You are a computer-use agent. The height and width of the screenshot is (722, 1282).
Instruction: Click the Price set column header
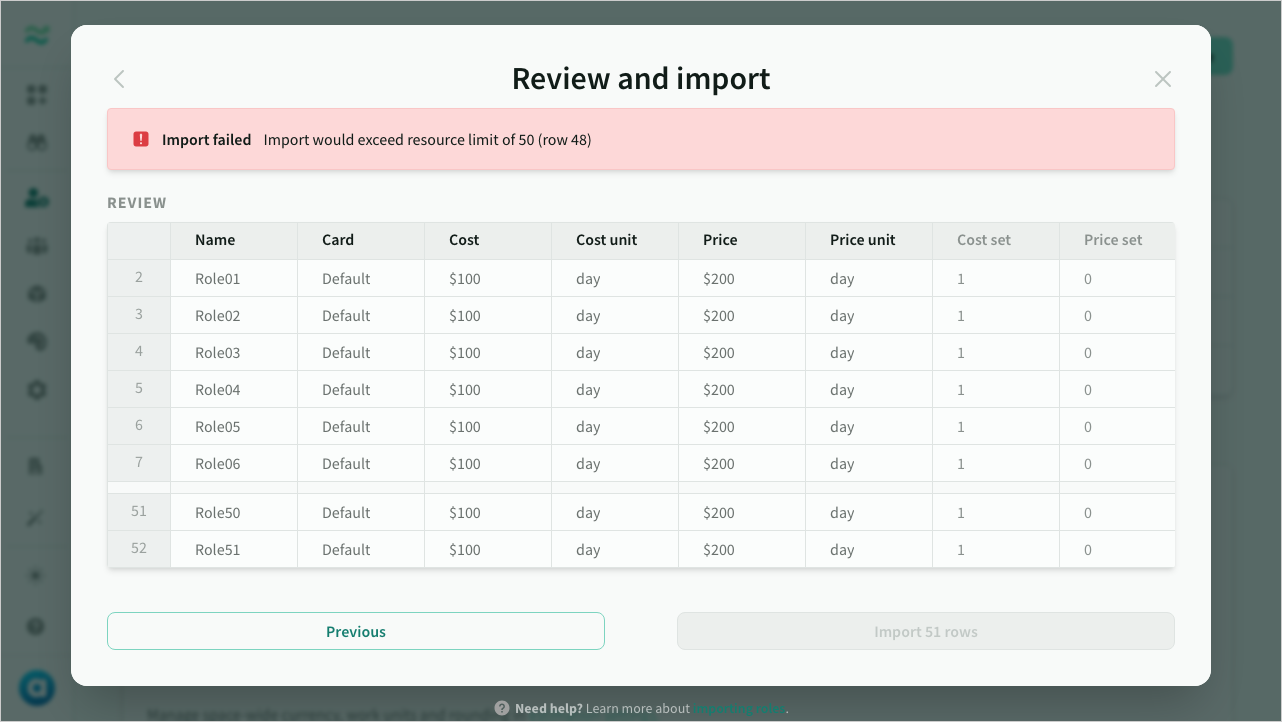tap(1112, 240)
